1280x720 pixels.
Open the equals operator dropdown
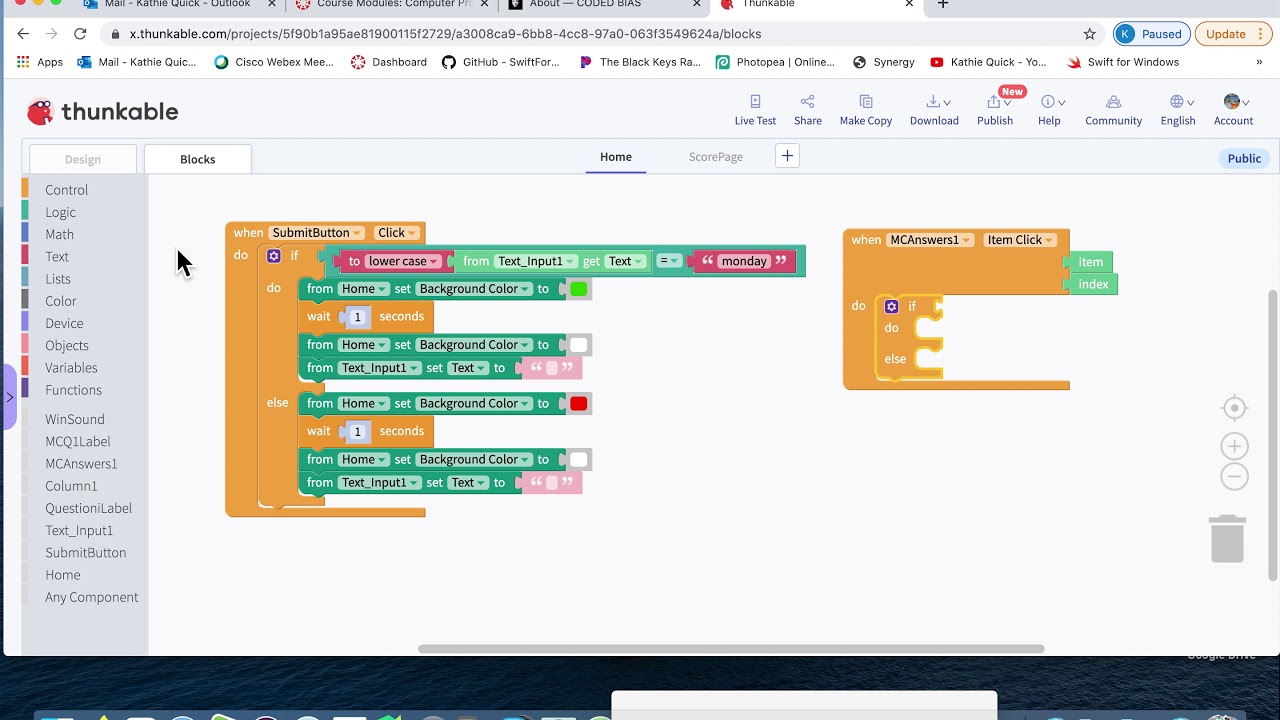tap(669, 261)
